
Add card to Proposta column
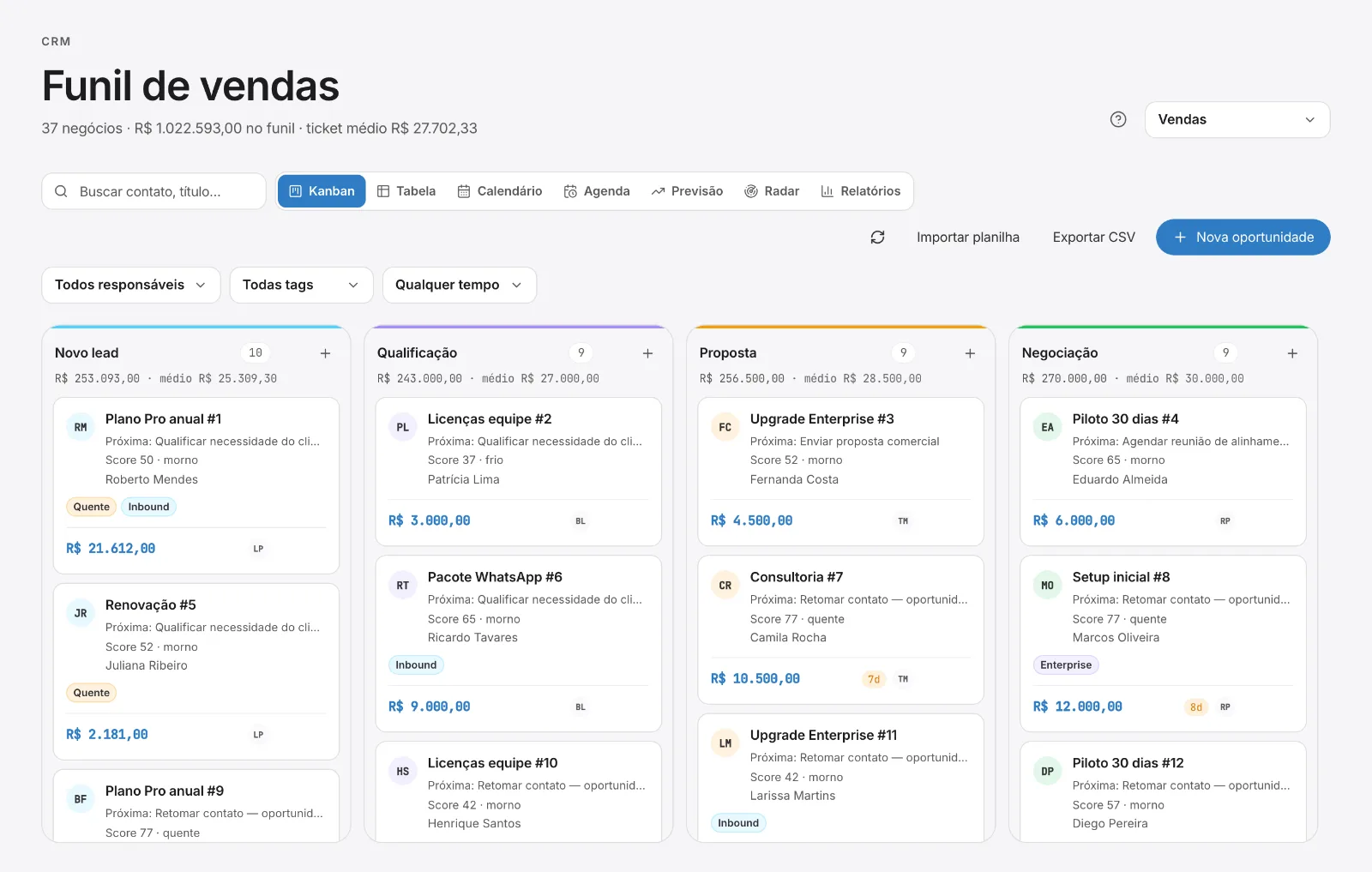pos(971,353)
